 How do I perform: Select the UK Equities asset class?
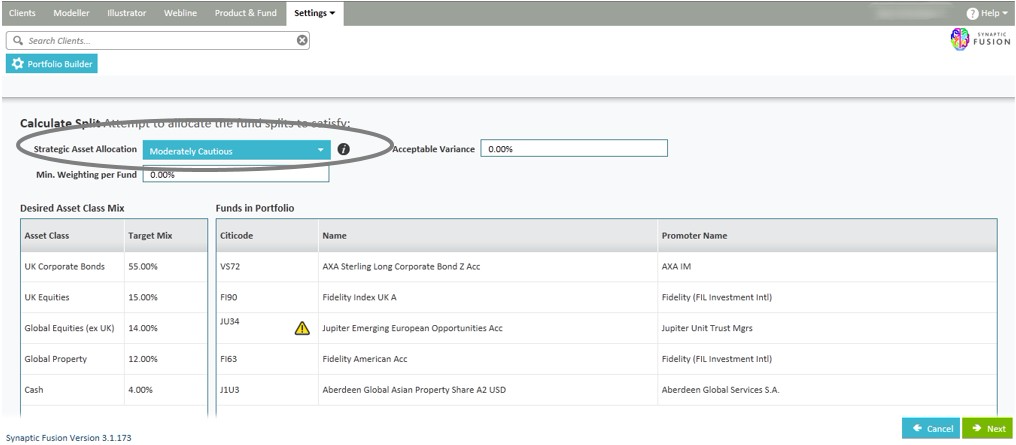(x=47, y=297)
